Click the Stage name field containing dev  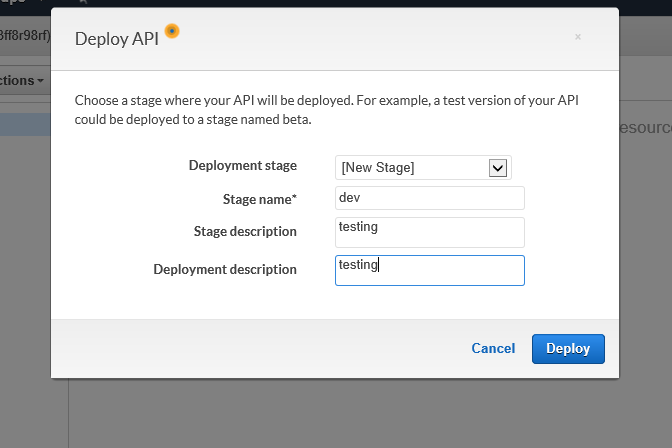click(x=429, y=198)
